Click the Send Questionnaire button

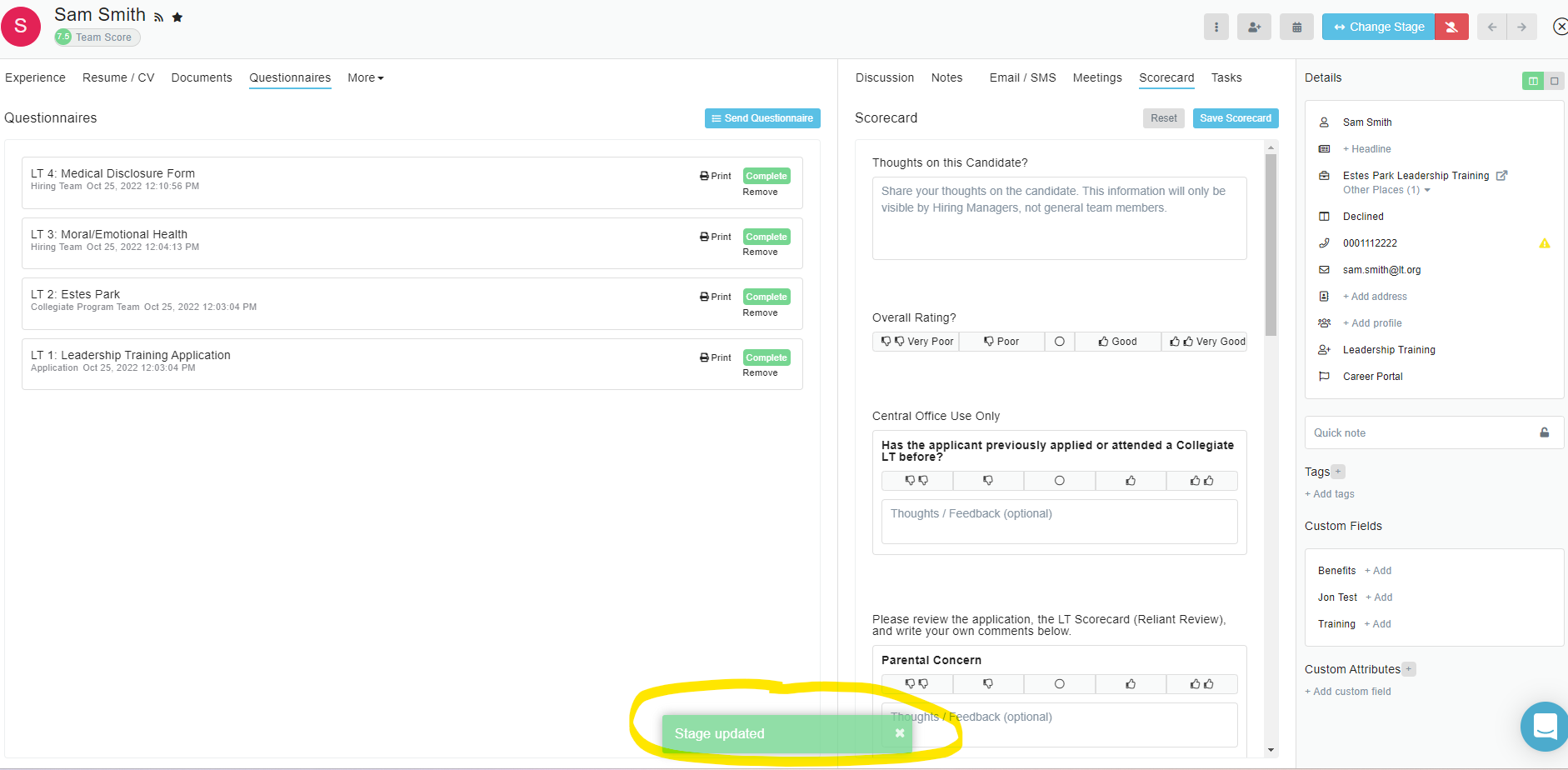click(762, 118)
